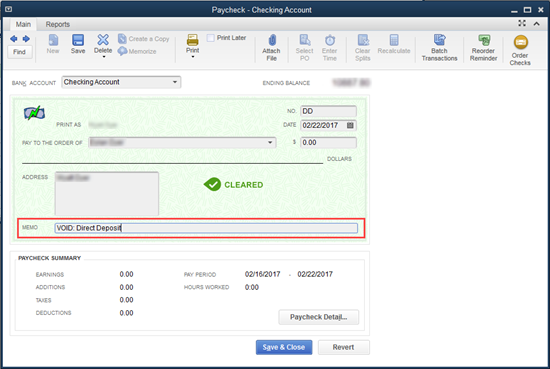Click the Memo field
550x369 pixels.
(x=206, y=228)
